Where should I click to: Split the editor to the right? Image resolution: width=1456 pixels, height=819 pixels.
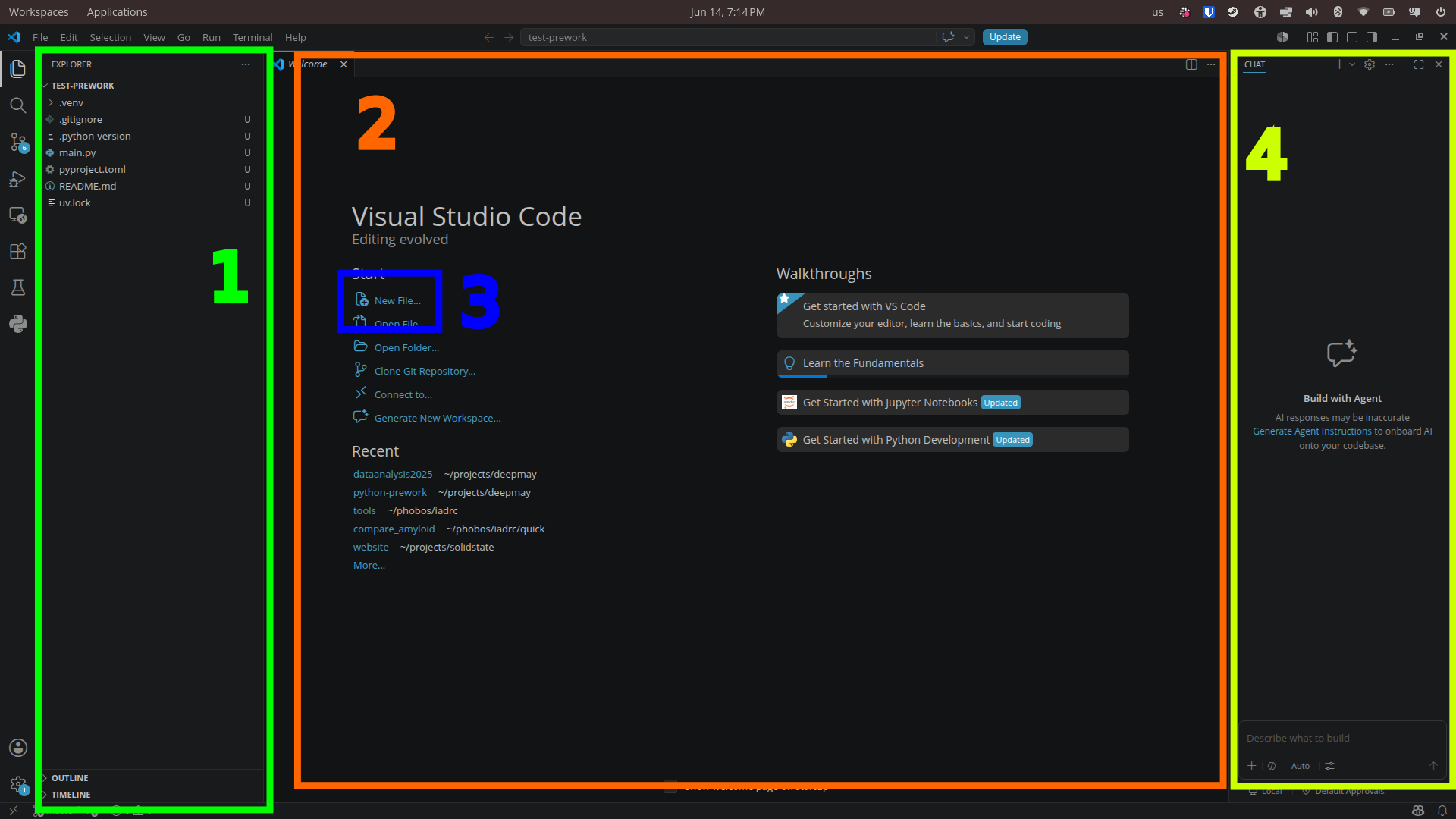click(x=1191, y=64)
